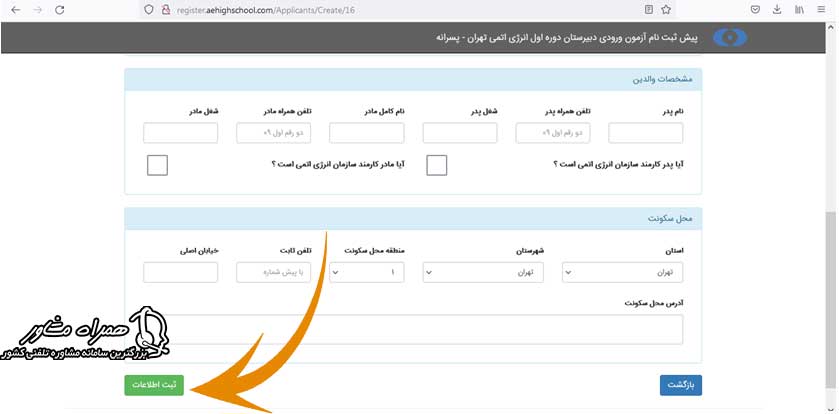Screen dimensions: 839x414
Task: Check mother is atomic energy employee box
Action: pyautogui.click(x=157, y=165)
